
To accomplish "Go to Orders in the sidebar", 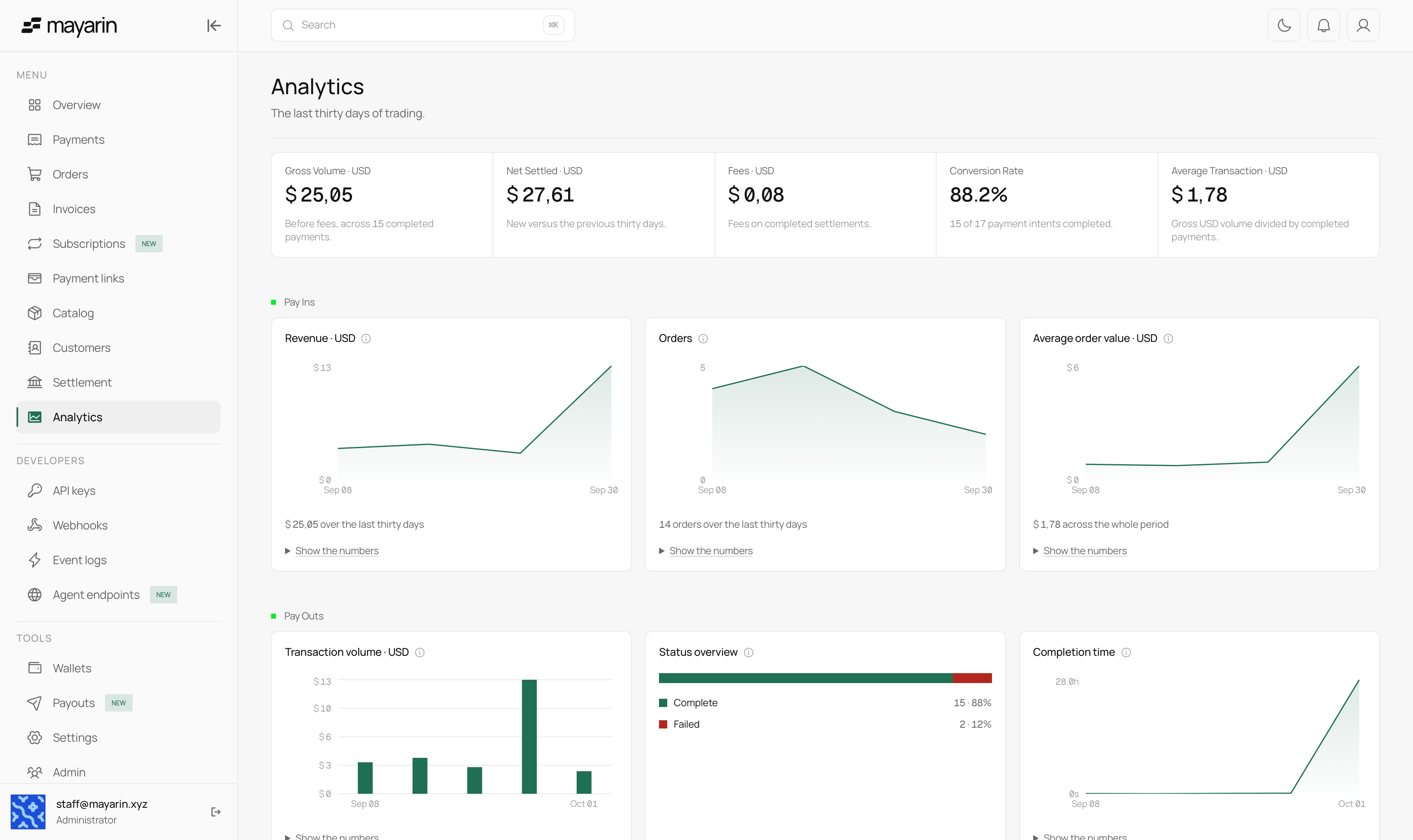I will pyautogui.click(x=118, y=174).
